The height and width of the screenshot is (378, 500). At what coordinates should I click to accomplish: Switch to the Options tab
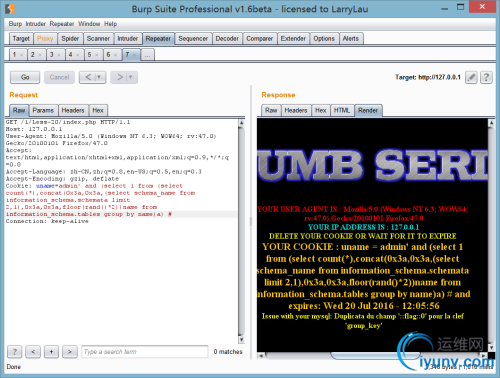(x=324, y=39)
